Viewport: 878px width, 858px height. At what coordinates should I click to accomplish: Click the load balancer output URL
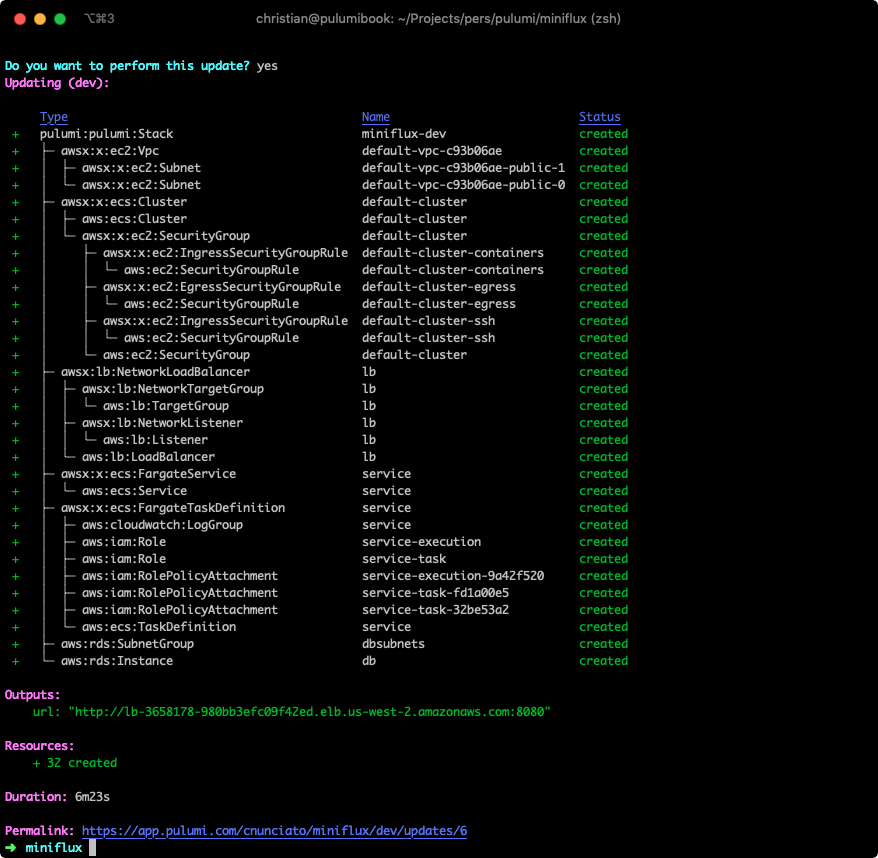[x=309, y=711]
